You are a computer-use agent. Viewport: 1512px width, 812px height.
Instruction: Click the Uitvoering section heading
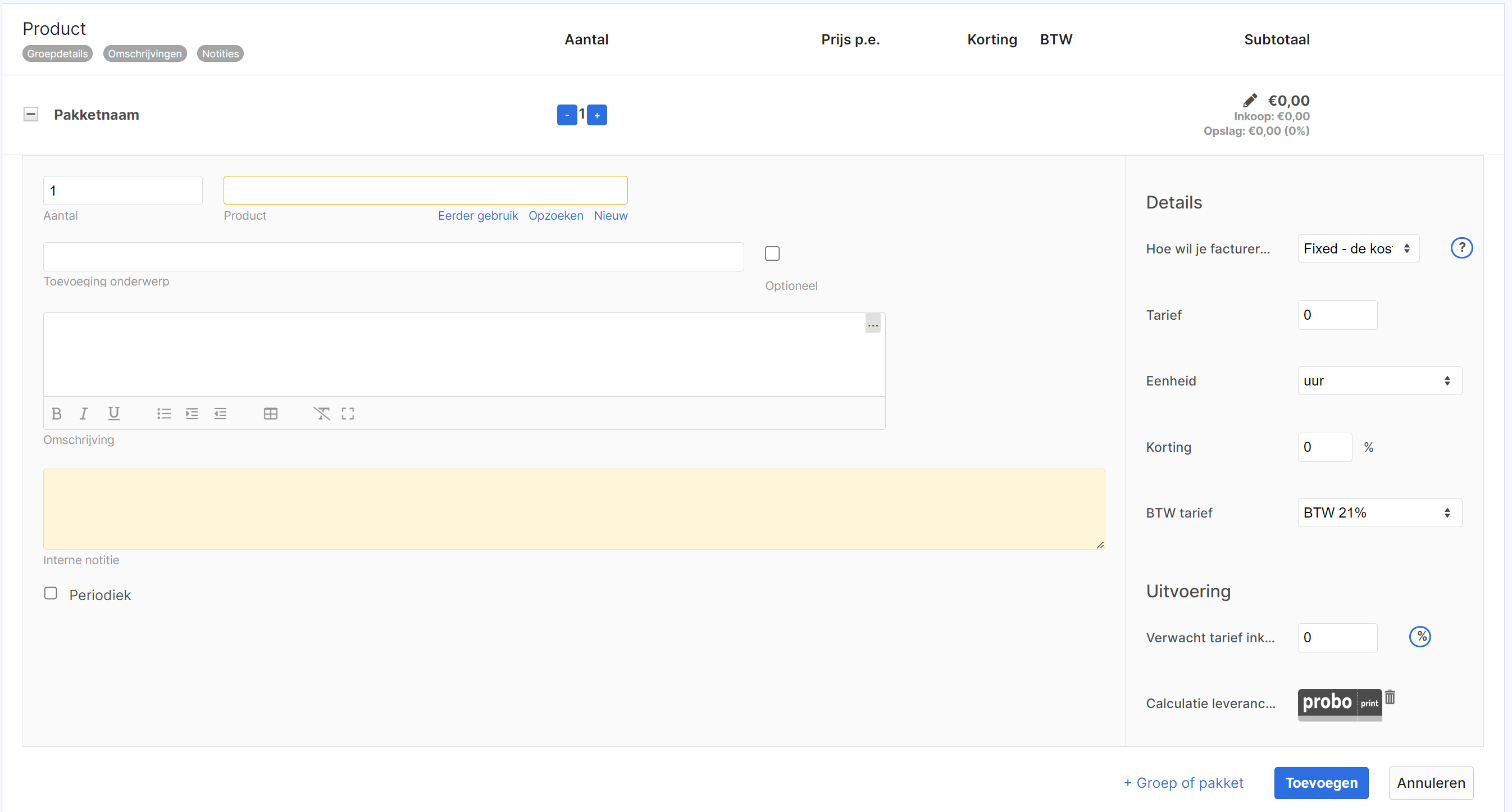[x=1188, y=591]
